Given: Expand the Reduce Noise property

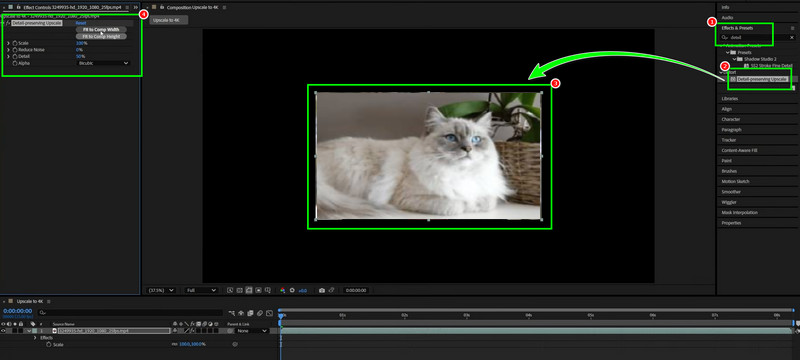Looking at the screenshot, I should coord(9,50).
